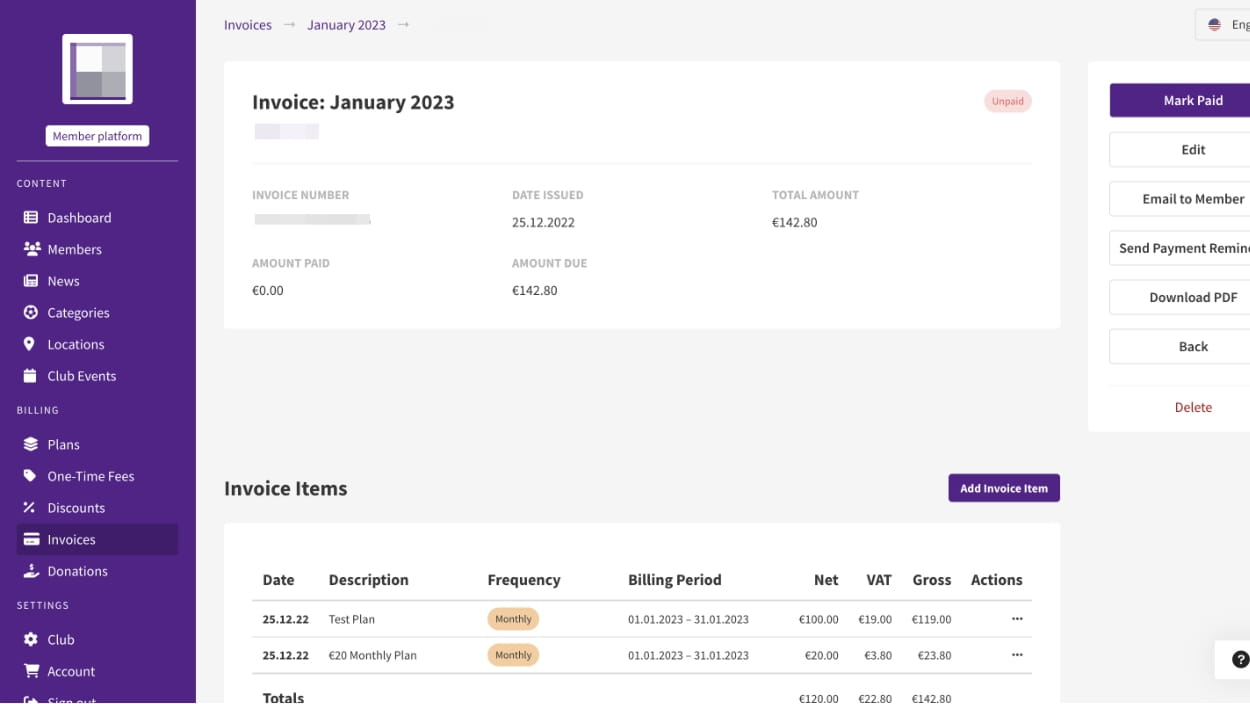Image resolution: width=1250 pixels, height=704 pixels.
Task: Open the help question mark widget
Action: 1240,659
